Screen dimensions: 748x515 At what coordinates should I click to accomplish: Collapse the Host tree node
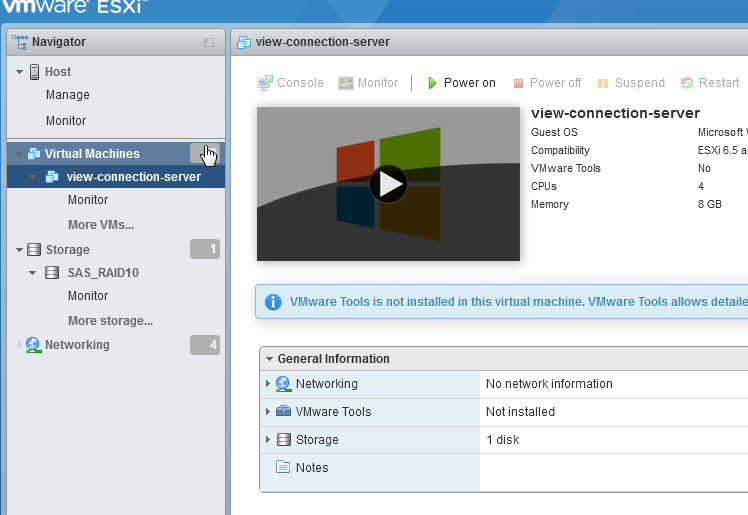click(x=20, y=72)
